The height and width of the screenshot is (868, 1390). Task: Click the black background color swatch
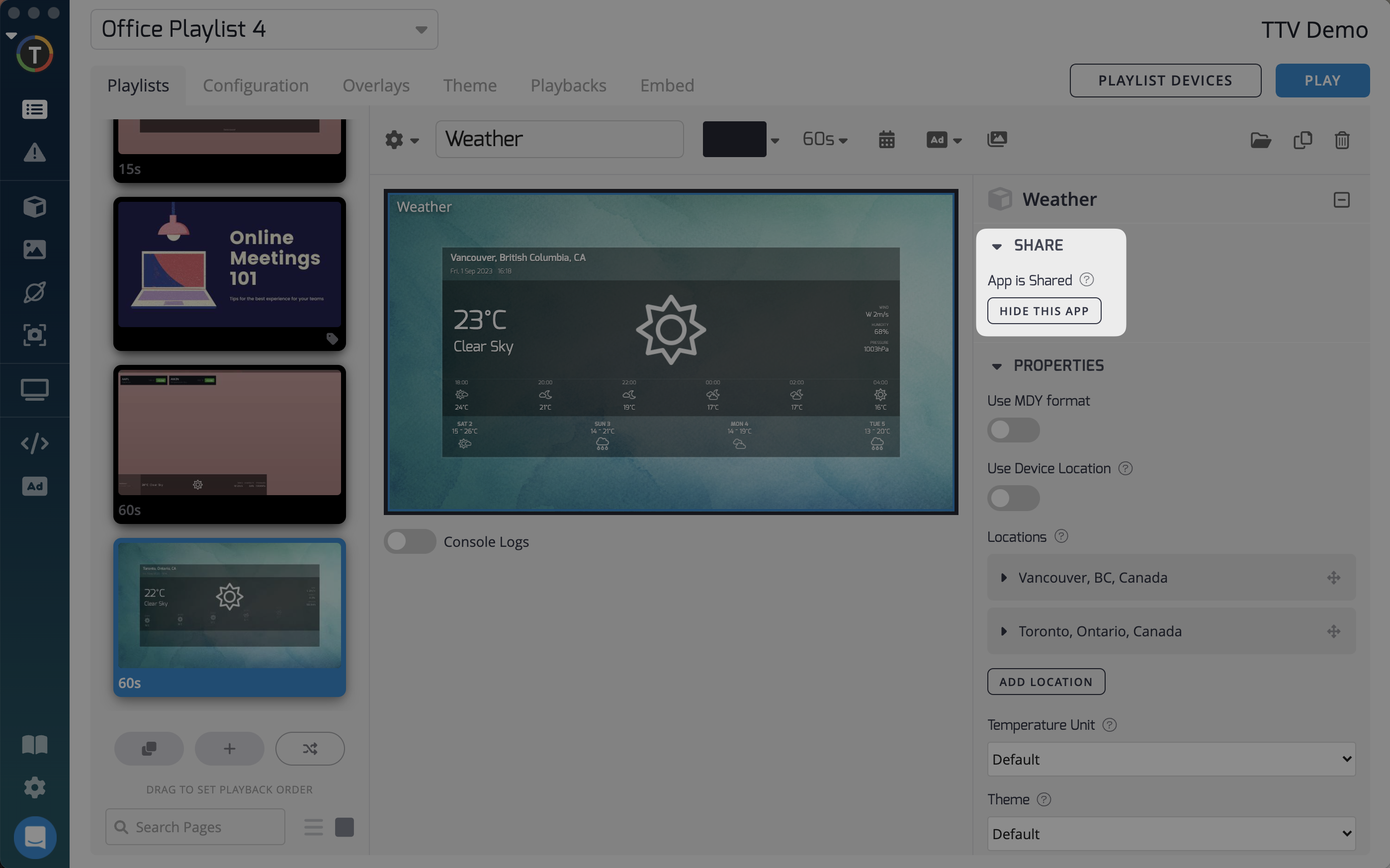(x=734, y=139)
